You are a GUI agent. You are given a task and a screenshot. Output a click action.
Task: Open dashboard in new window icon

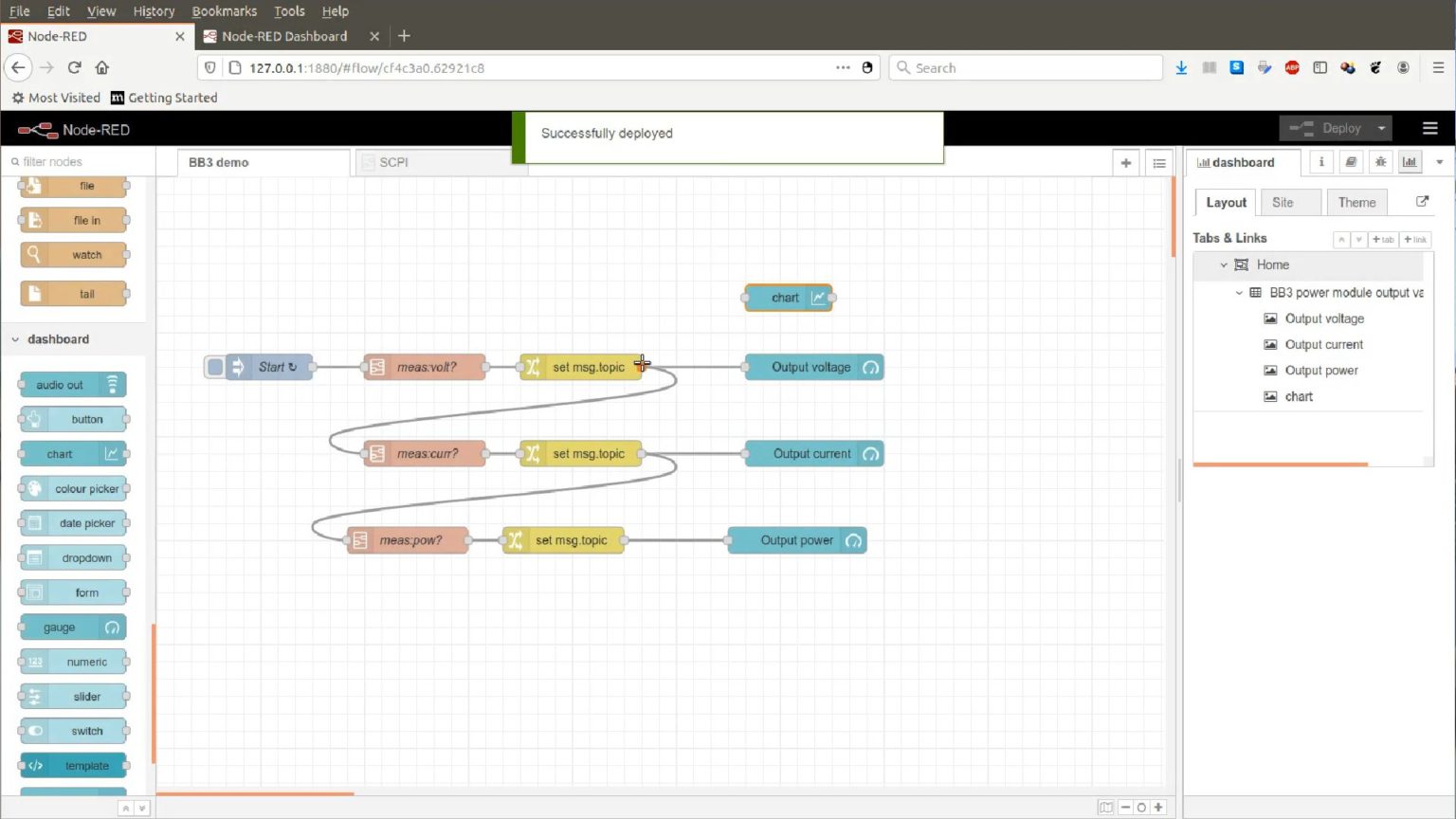point(1422,202)
